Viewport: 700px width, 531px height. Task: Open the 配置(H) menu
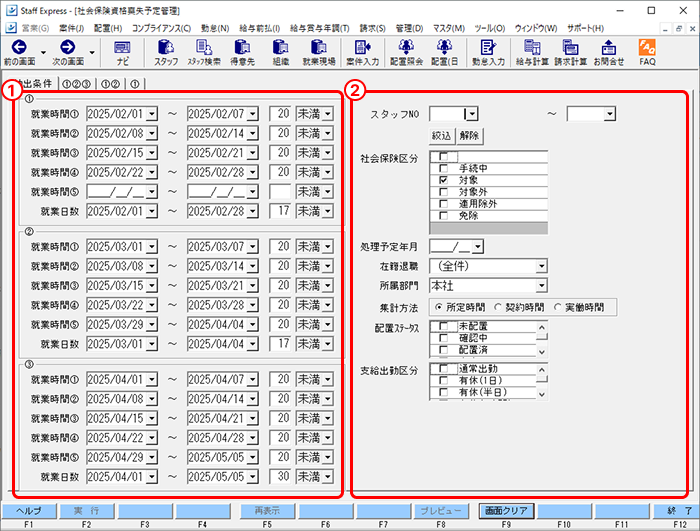coord(108,28)
